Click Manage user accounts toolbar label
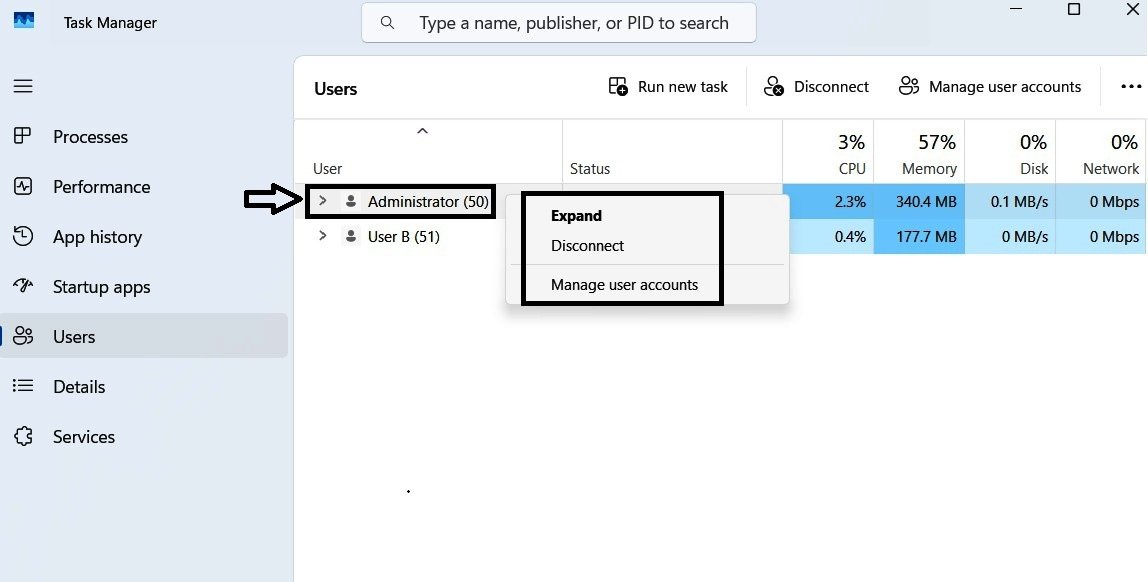Image resolution: width=1148 pixels, height=582 pixels. [1004, 87]
